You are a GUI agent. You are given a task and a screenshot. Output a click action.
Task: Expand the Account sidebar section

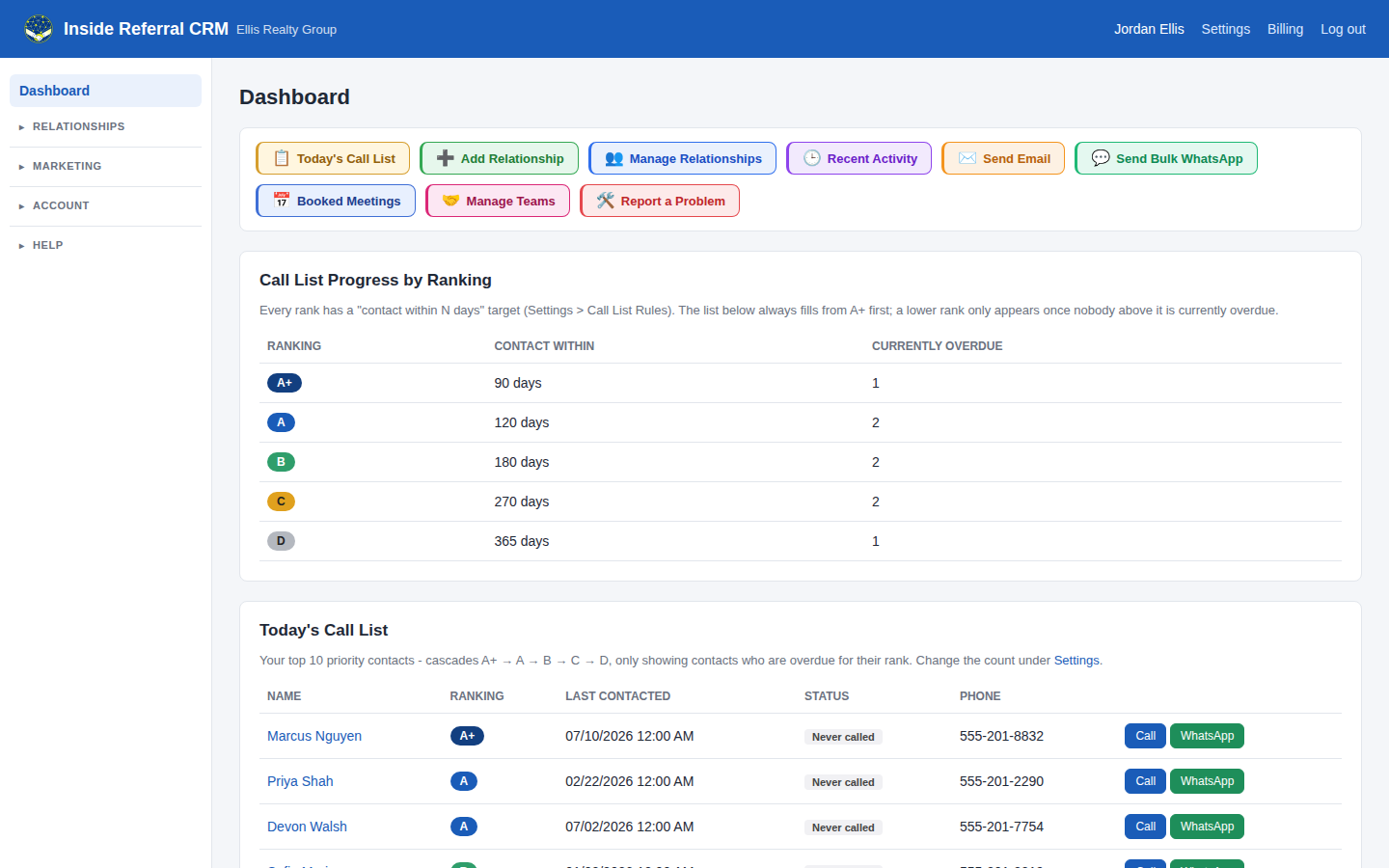pos(105,205)
